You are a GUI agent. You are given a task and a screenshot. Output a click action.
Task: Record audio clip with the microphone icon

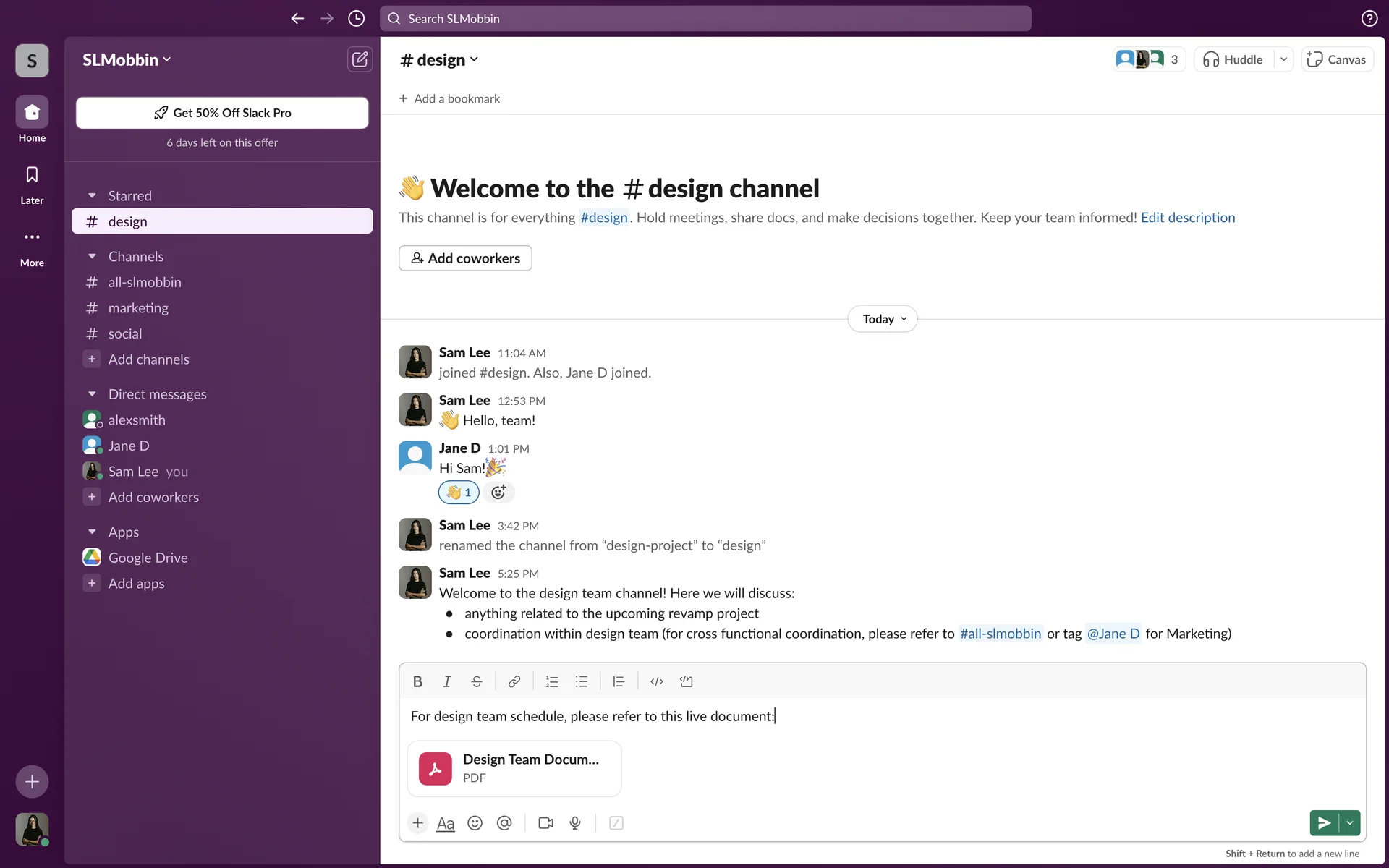(x=575, y=823)
